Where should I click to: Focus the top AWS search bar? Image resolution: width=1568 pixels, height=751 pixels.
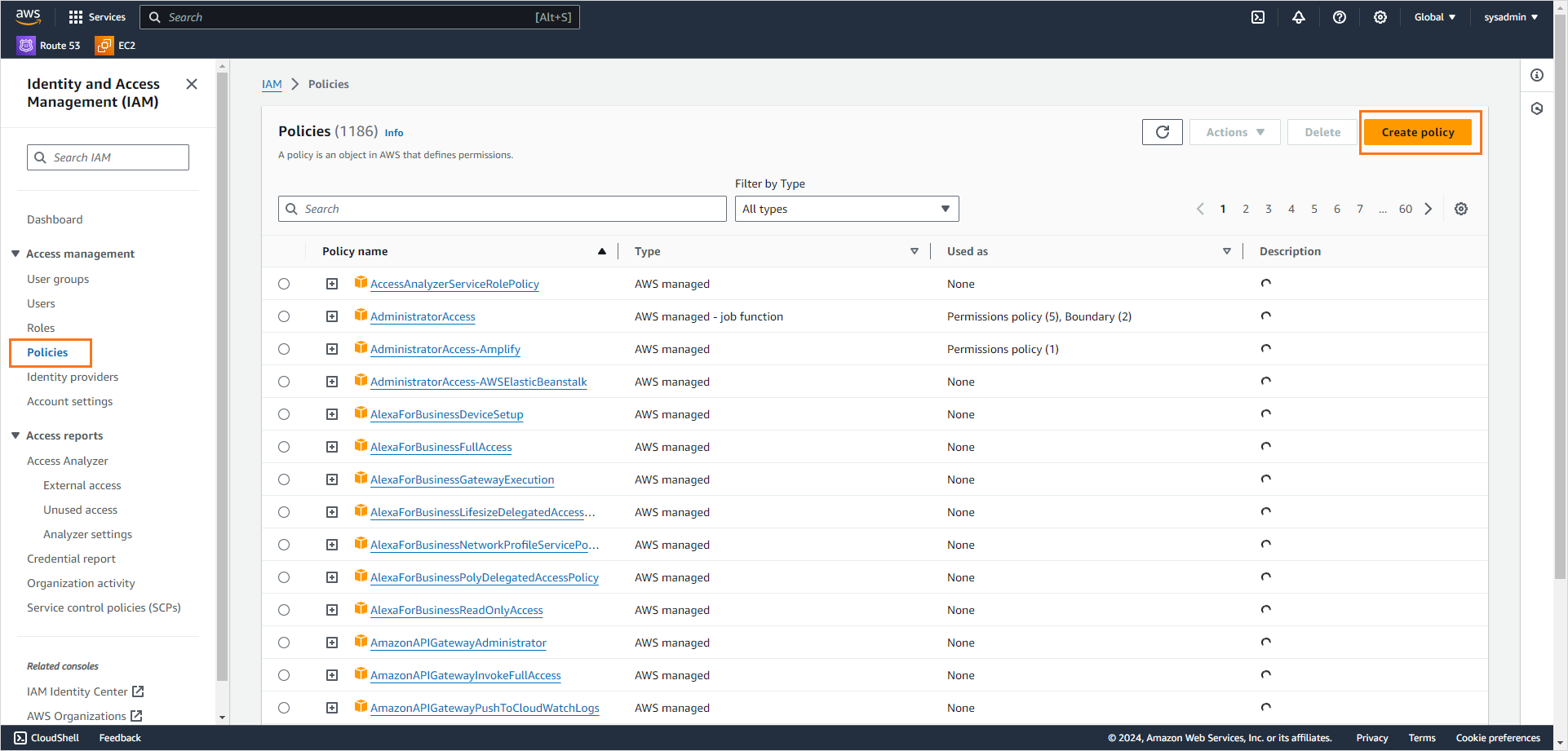[x=360, y=17]
